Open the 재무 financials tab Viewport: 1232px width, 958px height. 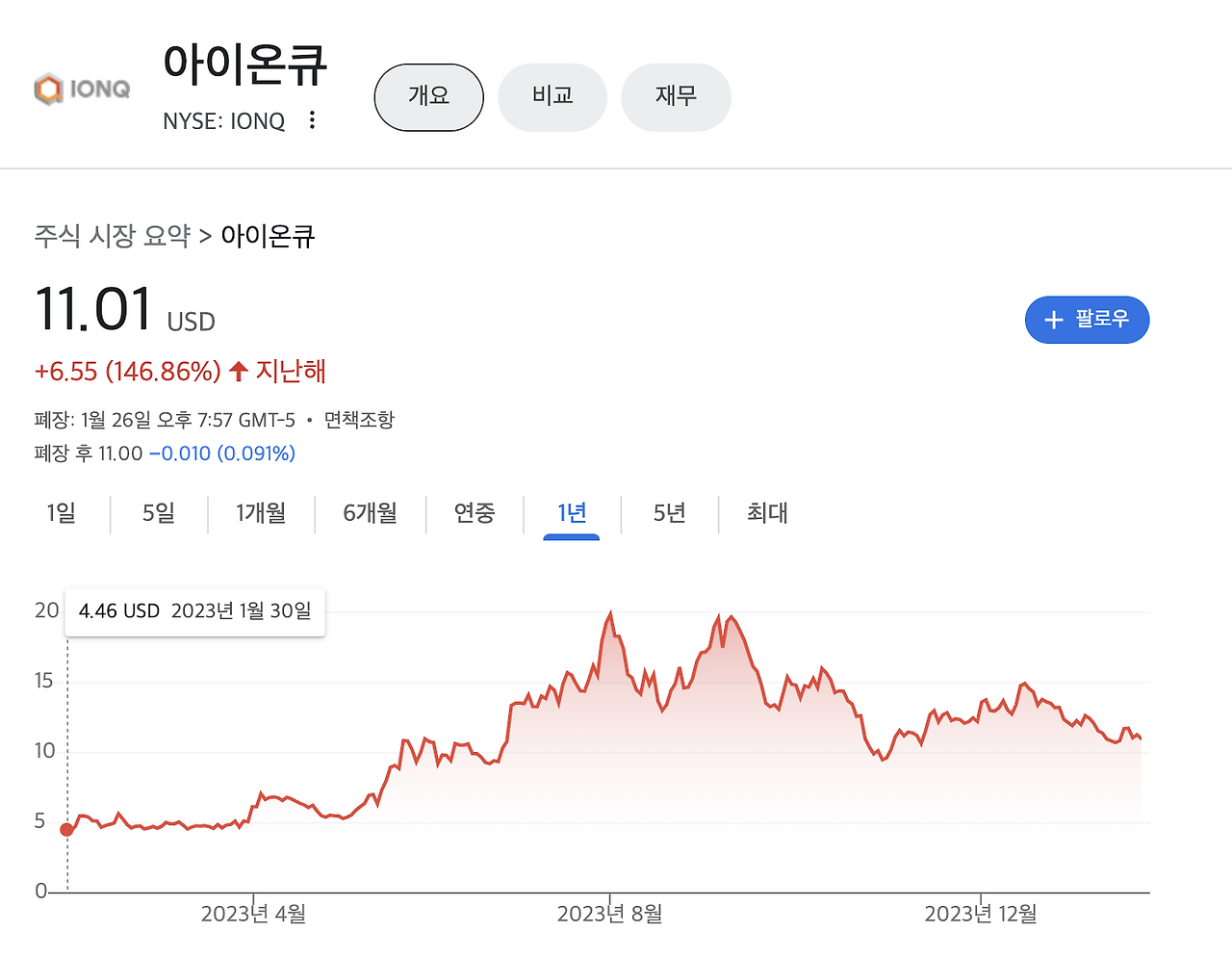[676, 96]
